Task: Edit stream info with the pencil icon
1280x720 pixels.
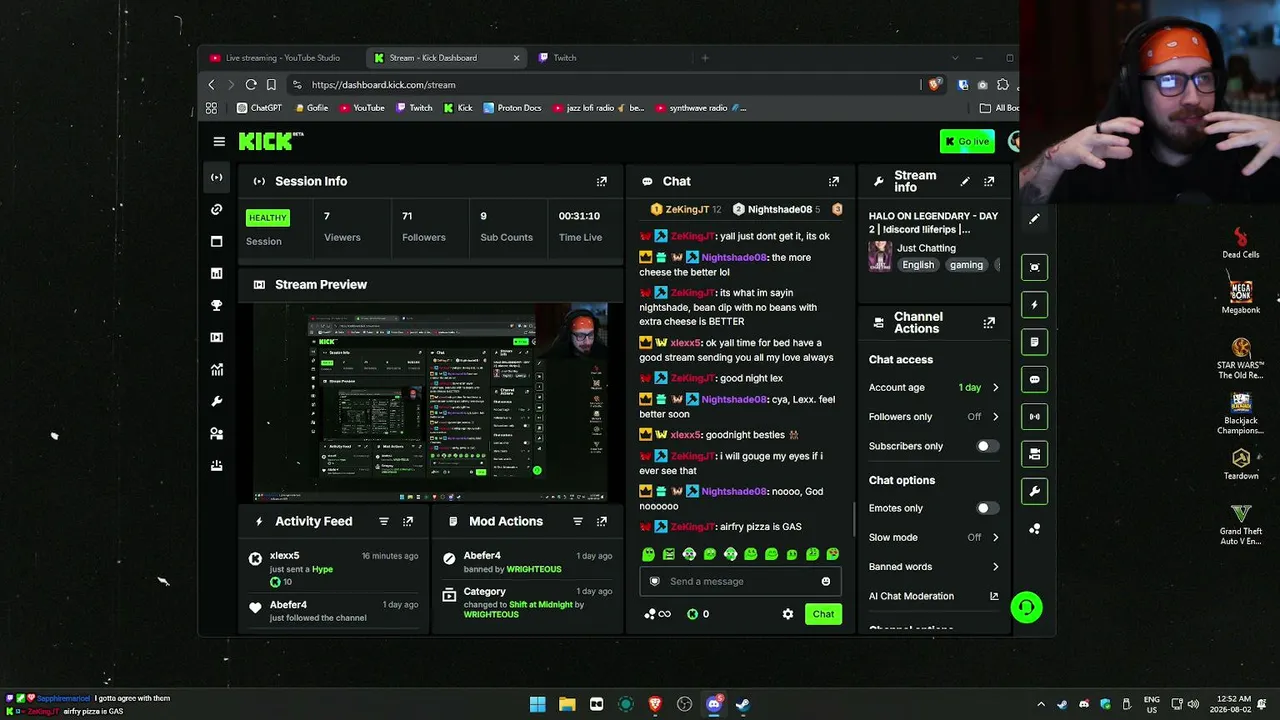Action: (x=965, y=181)
